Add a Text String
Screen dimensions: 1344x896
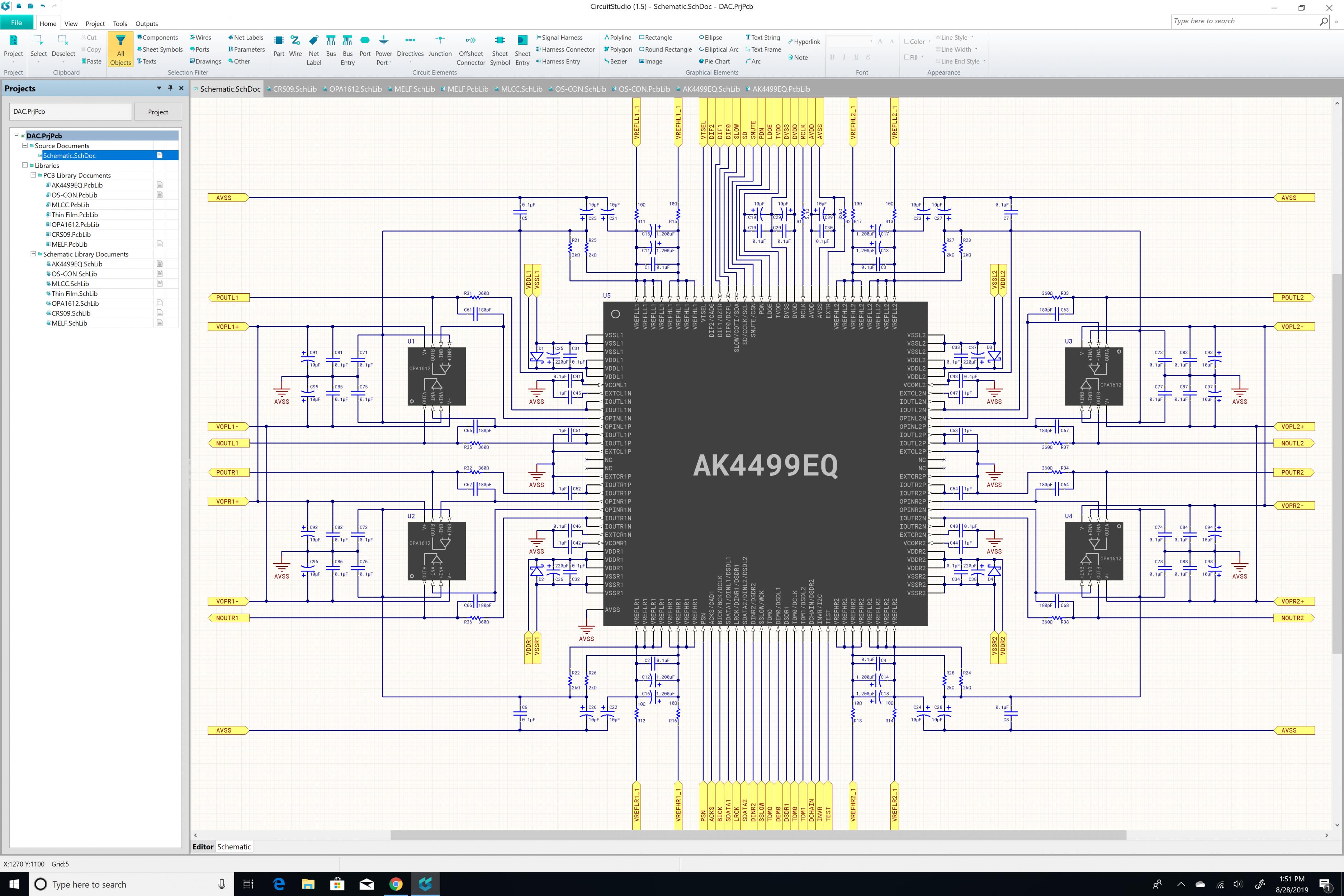[763, 38]
